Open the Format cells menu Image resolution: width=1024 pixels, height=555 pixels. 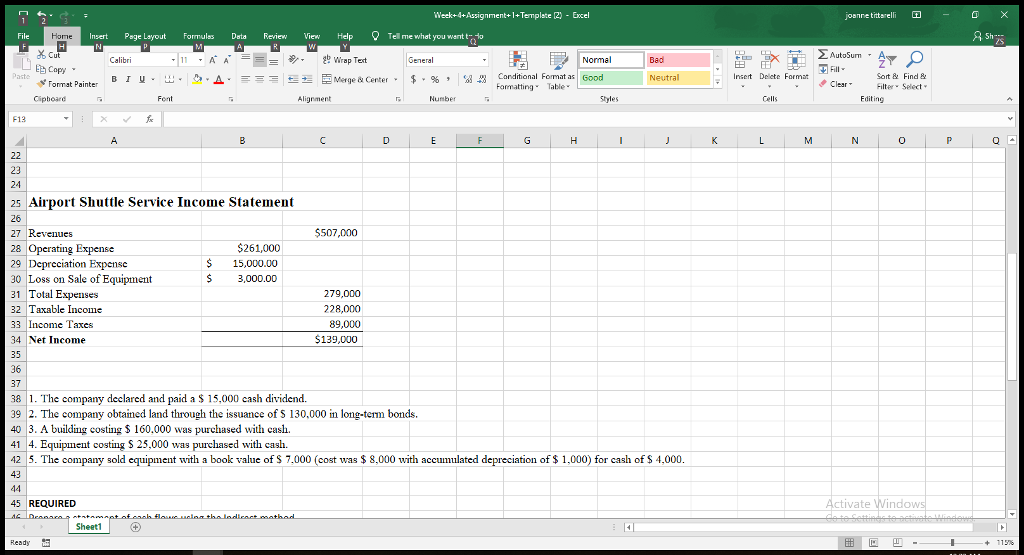click(796, 69)
